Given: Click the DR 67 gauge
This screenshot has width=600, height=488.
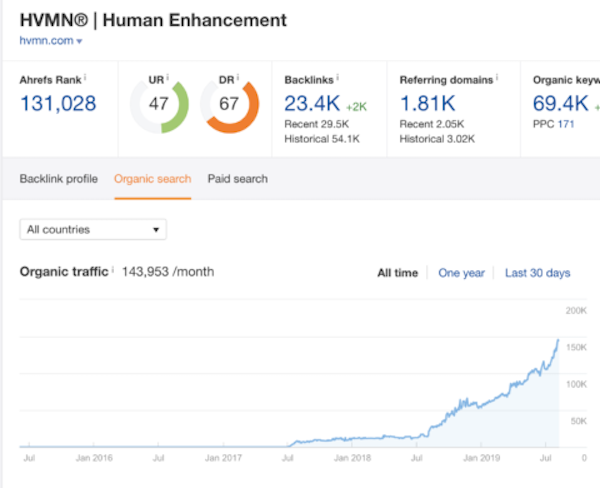Looking at the screenshot, I should click(x=230, y=106).
